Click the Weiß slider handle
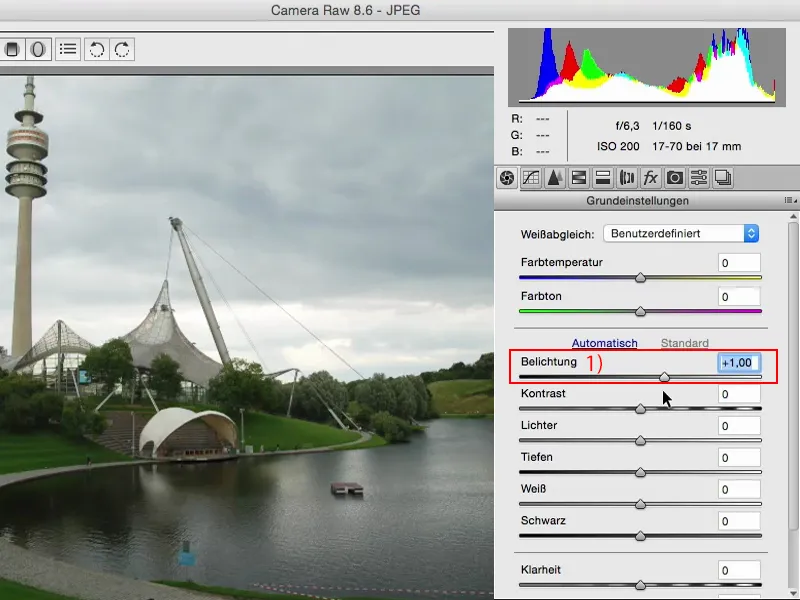This screenshot has width=800, height=600. pos(640,504)
